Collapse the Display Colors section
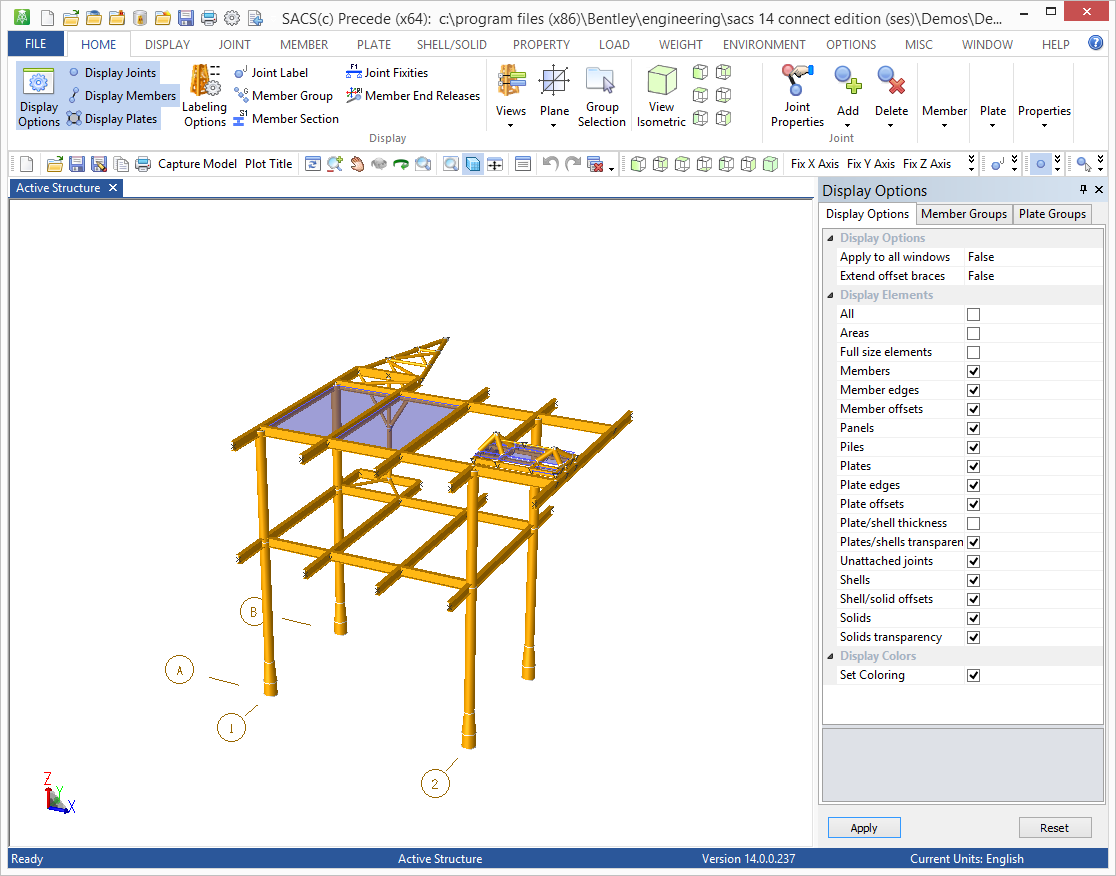The height and width of the screenshot is (876, 1116). tap(831, 656)
